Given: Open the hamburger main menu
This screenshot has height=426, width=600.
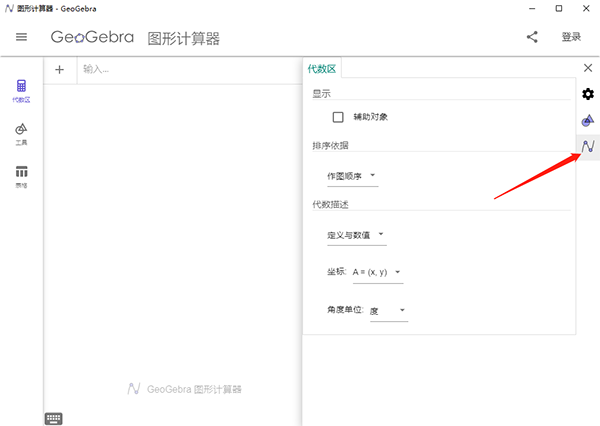Looking at the screenshot, I should (21, 38).
